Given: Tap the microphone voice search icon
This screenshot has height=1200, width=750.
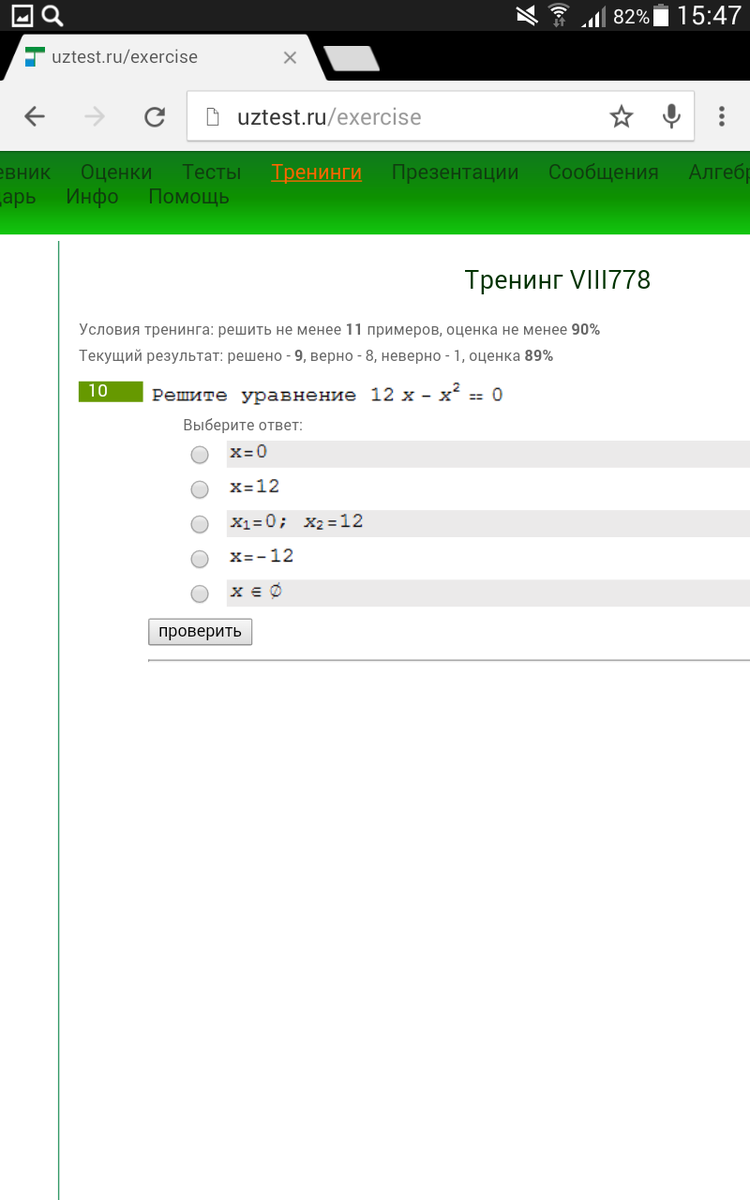Looking at the screenshot, I should [672, 117].
